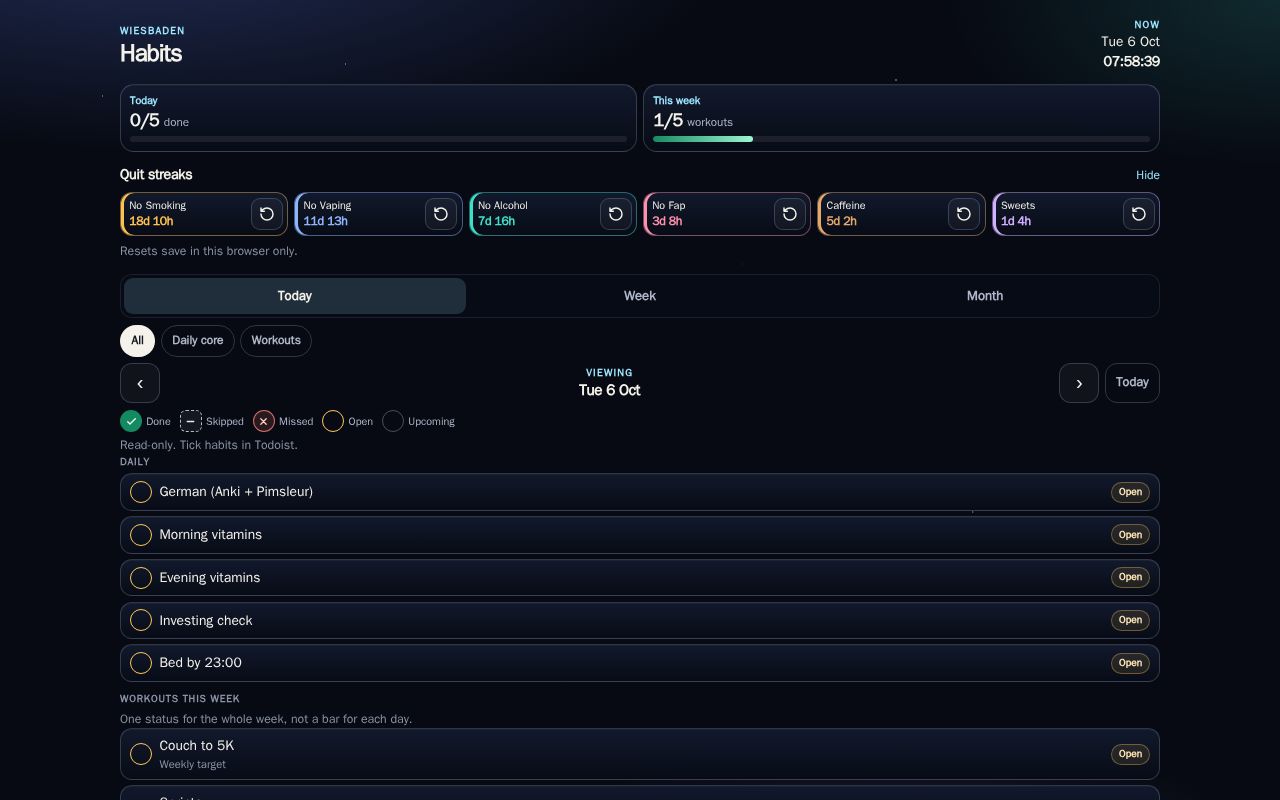Reset the Caffeine streak

pos(964,214)
